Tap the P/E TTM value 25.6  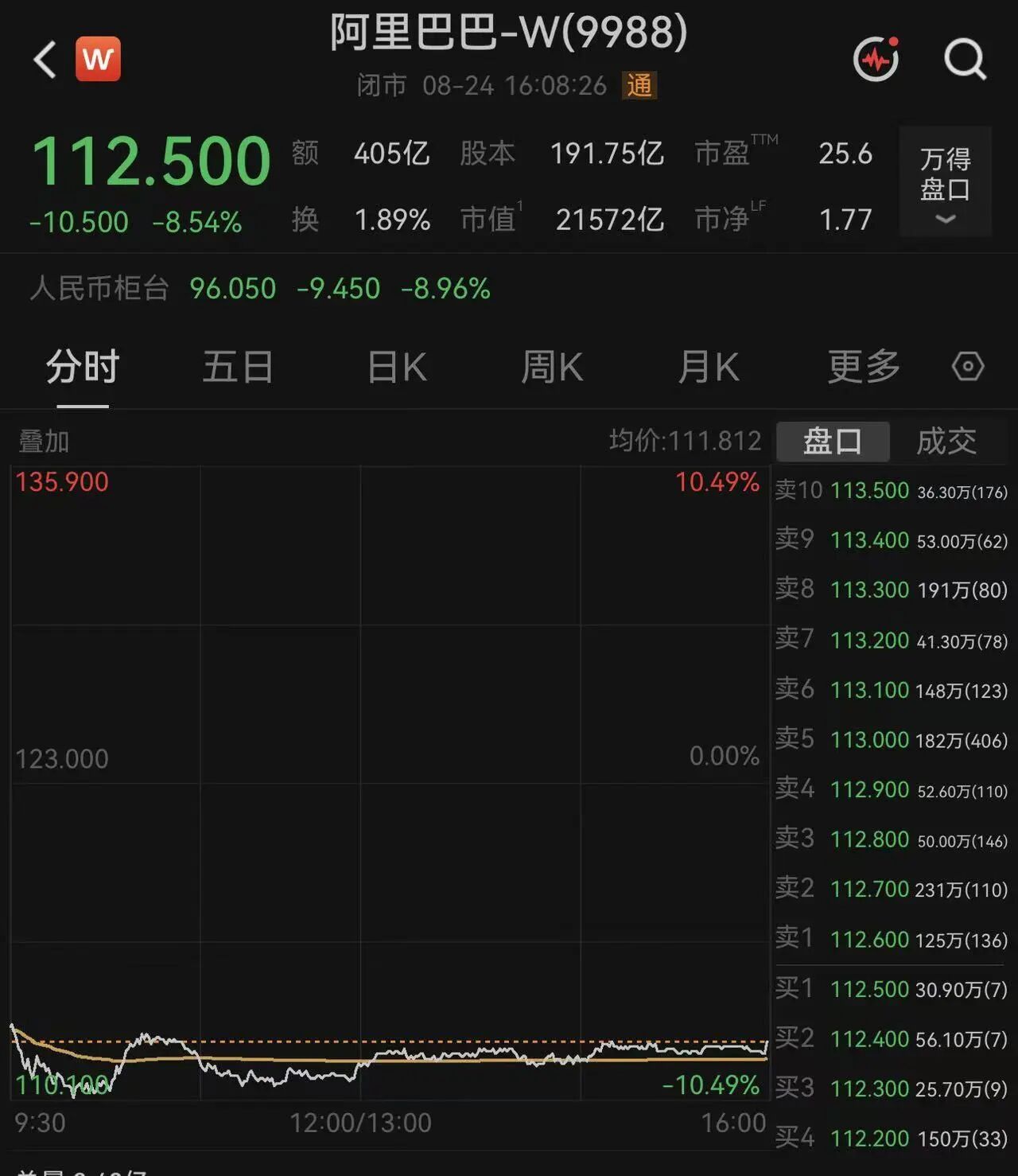point(845,154)
